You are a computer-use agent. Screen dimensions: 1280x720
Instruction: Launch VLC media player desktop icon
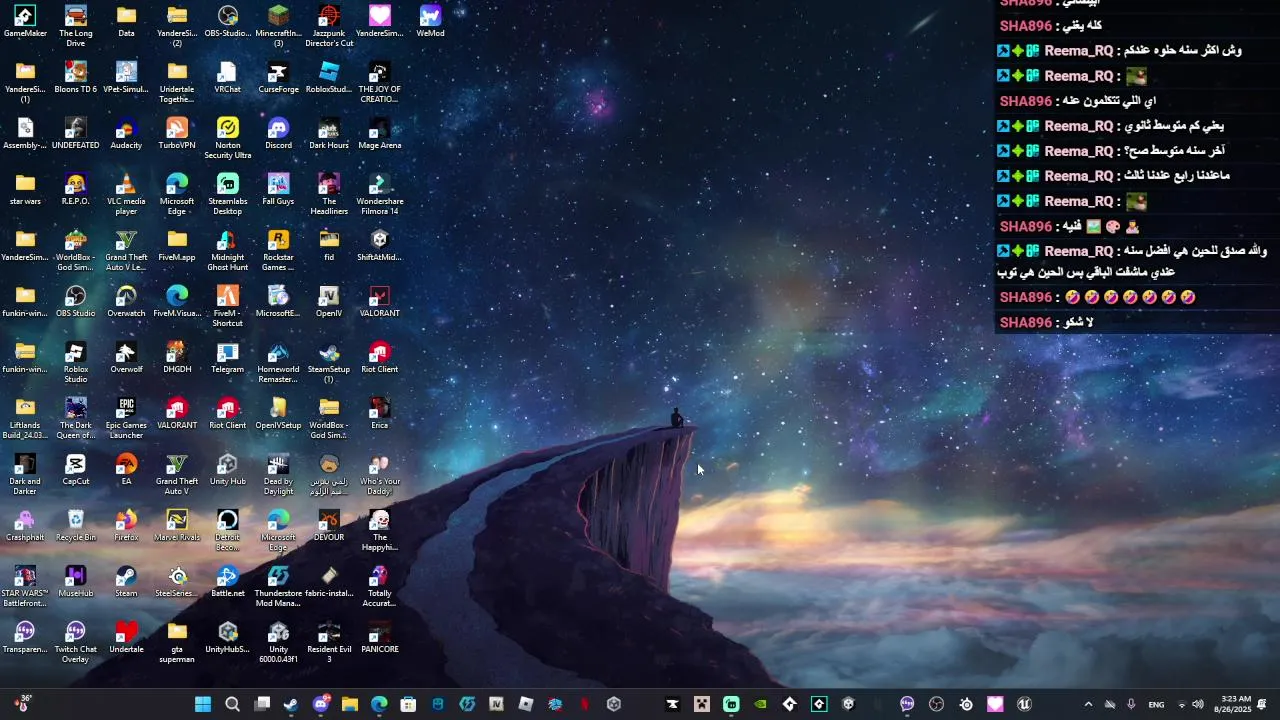click(x=126, y=195)
